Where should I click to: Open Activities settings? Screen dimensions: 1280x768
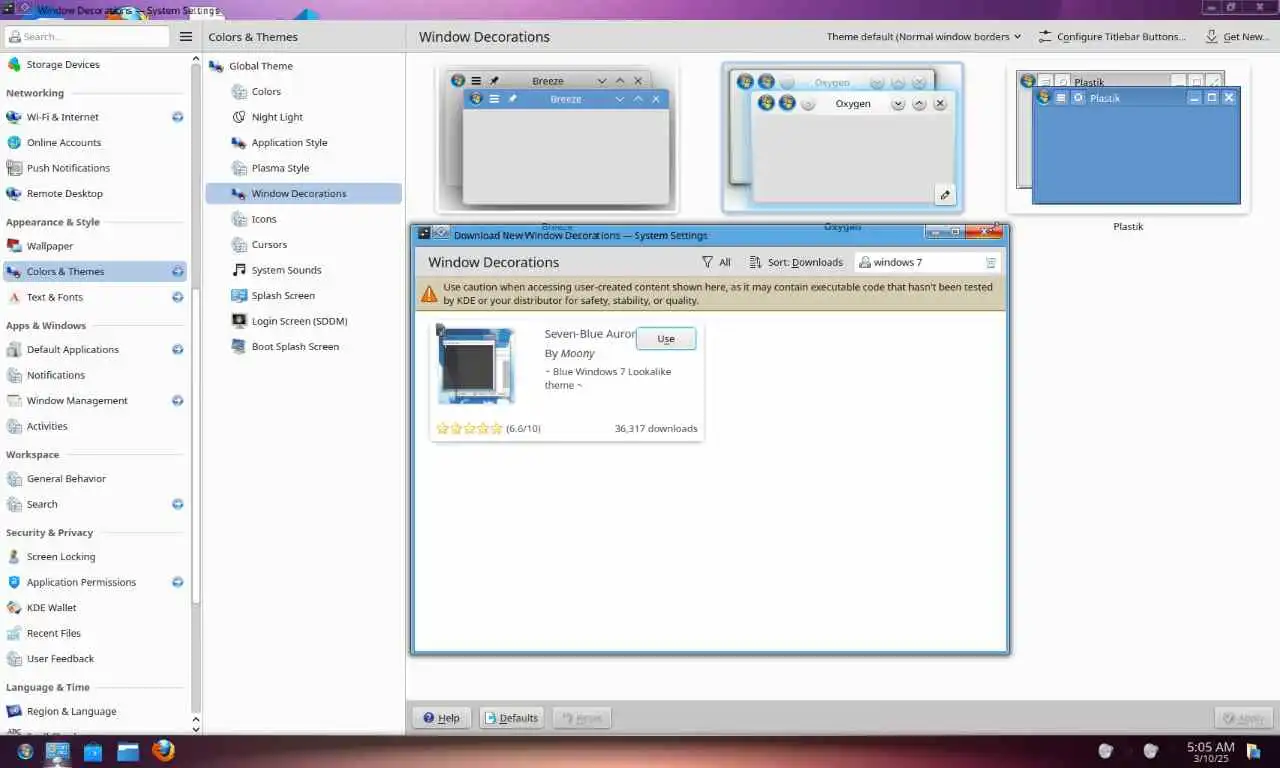[95, 426]
